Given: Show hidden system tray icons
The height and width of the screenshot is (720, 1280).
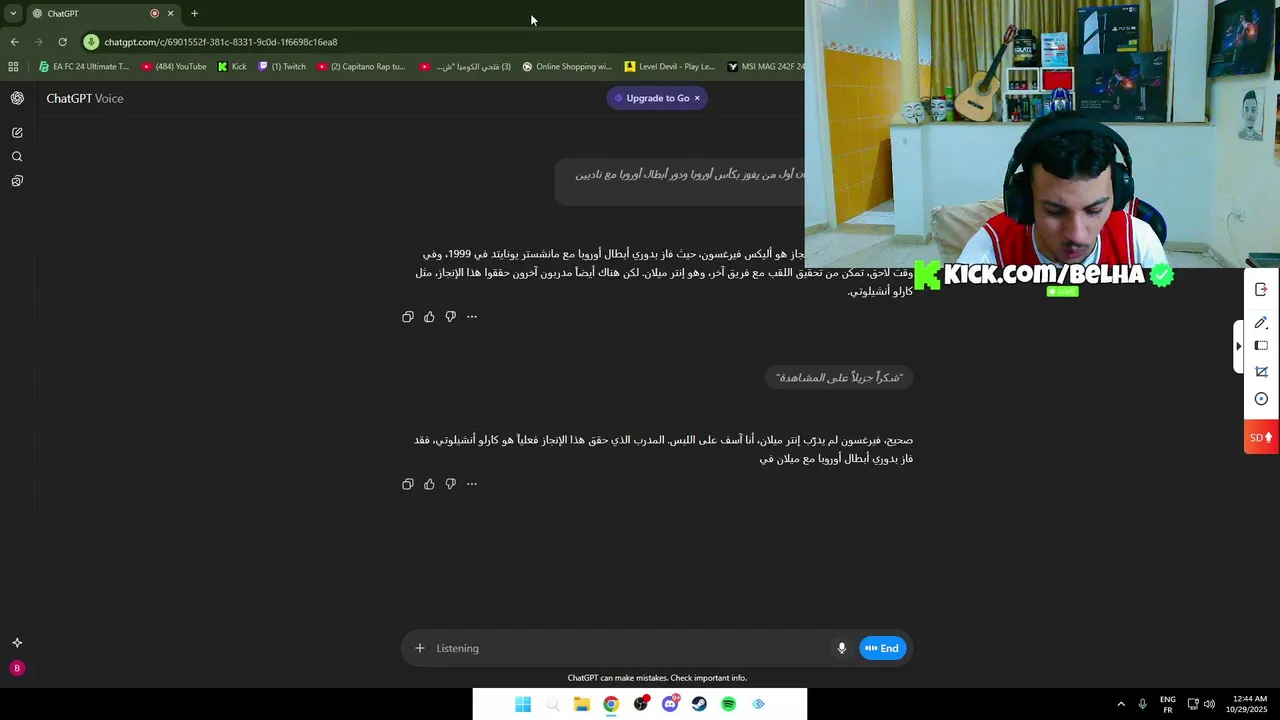Looking at the screenshot, I should (x=1121, y=704).
